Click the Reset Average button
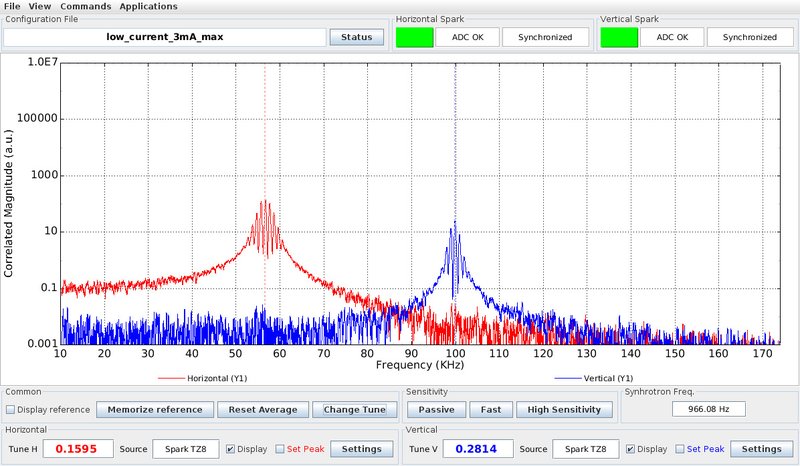 coord(263,409)
